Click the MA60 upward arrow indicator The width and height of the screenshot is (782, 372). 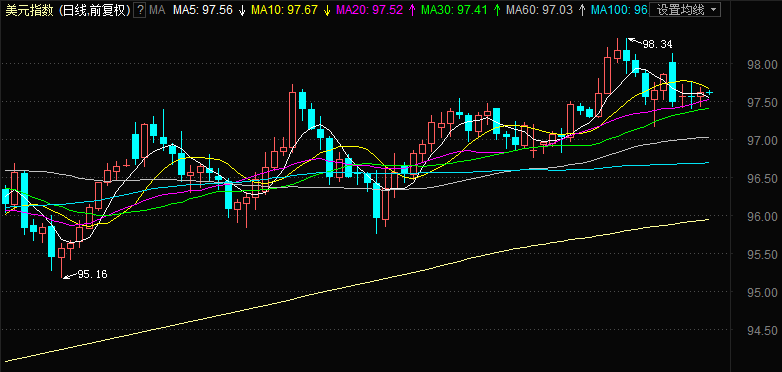tap(582, 10)
